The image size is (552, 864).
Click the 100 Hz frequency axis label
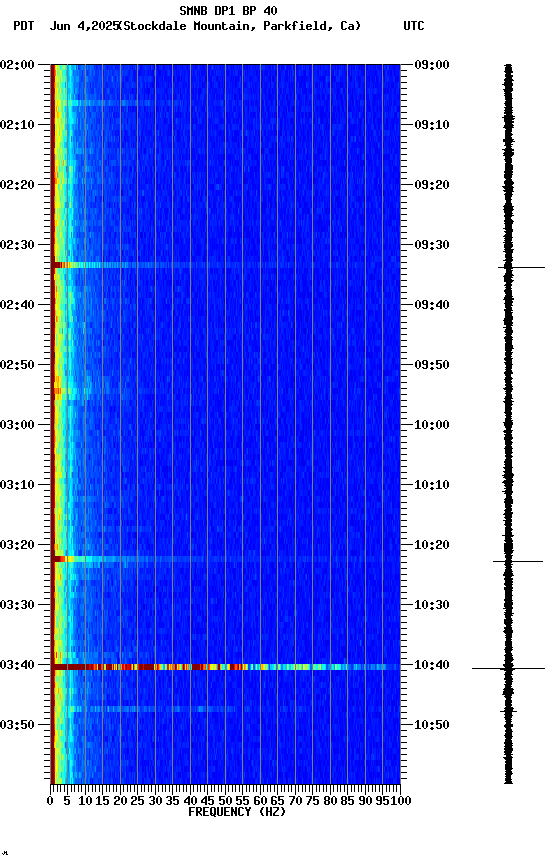(x=400, y=801)
